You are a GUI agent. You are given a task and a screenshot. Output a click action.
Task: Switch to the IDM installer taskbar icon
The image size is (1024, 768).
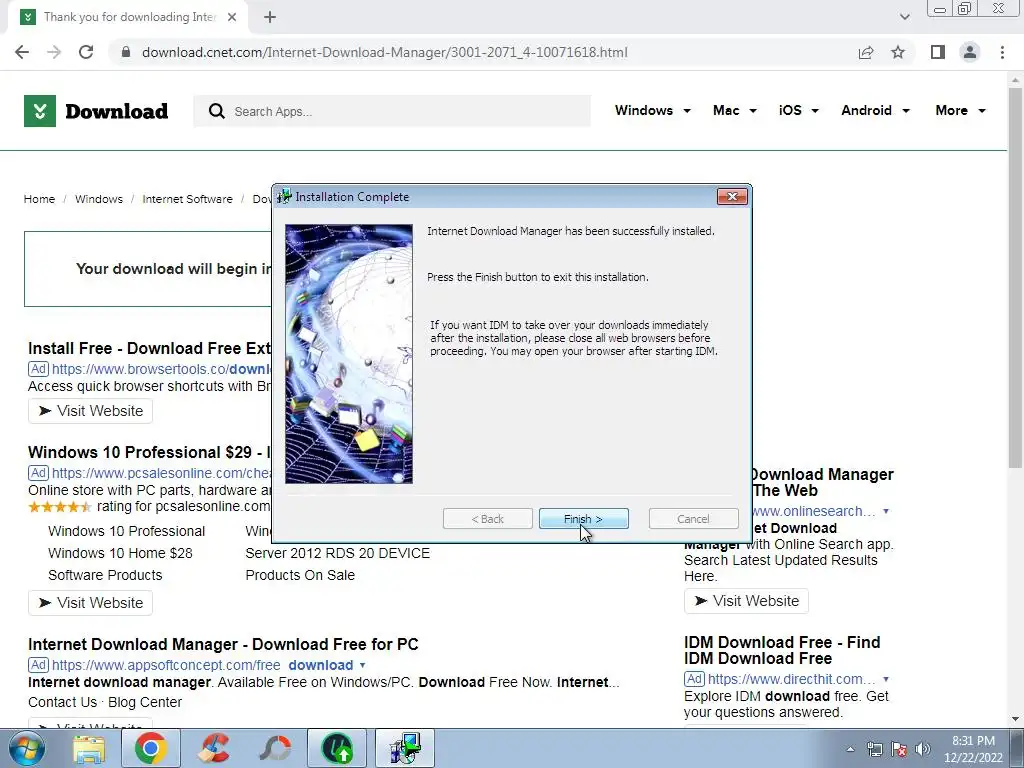[x=405, y=748]
